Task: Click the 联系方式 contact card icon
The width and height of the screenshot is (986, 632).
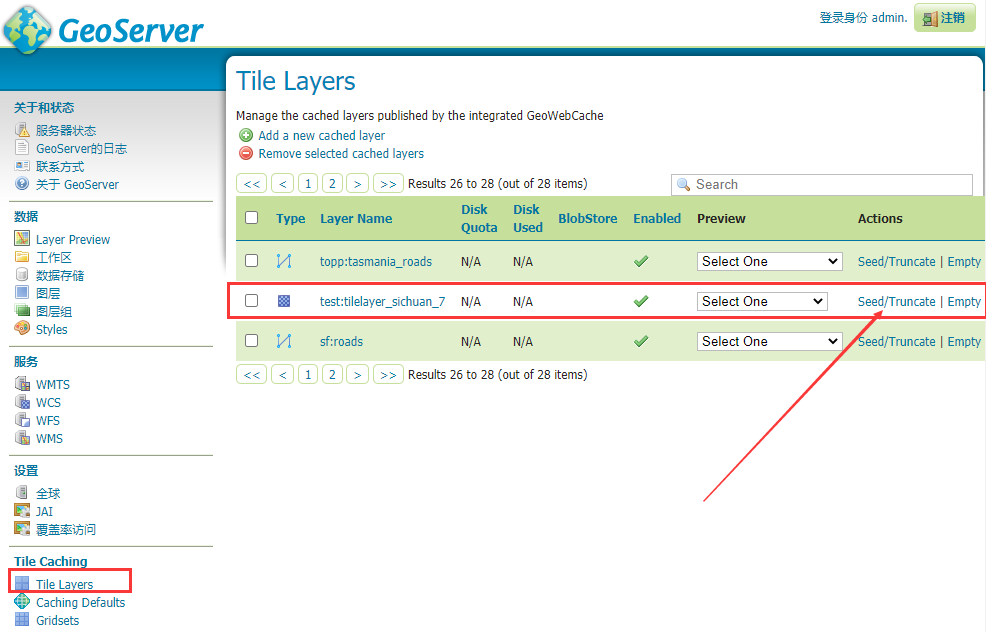Action: click(x=22, y=166)
